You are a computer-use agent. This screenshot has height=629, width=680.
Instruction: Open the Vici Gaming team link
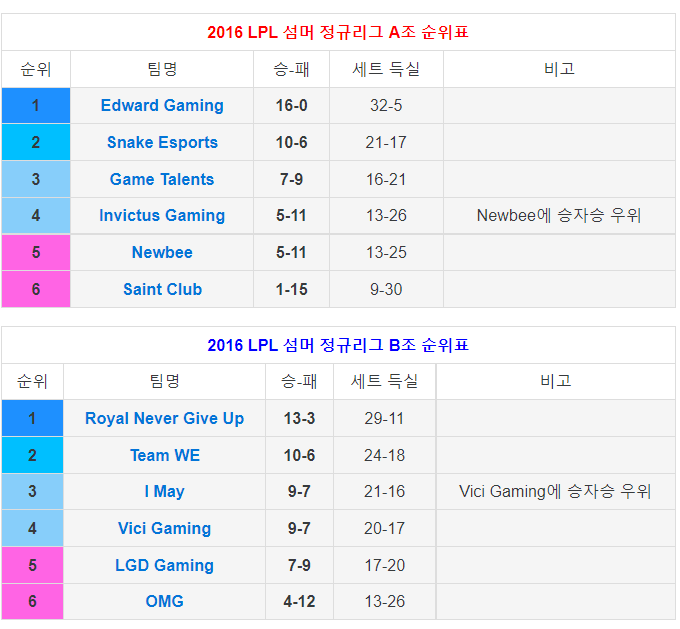tap(164, 528)
